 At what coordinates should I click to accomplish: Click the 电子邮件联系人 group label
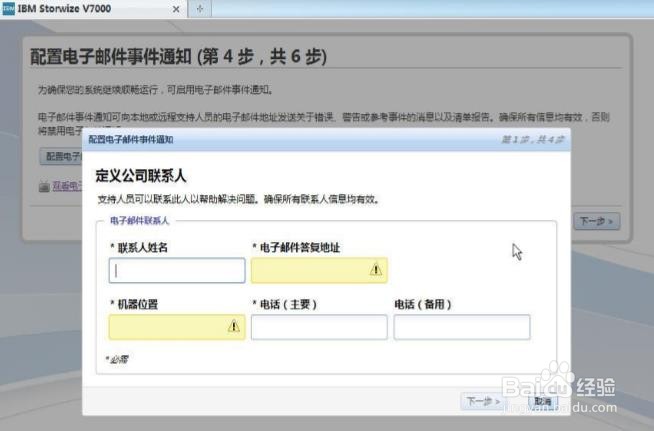tap(139, 220)
